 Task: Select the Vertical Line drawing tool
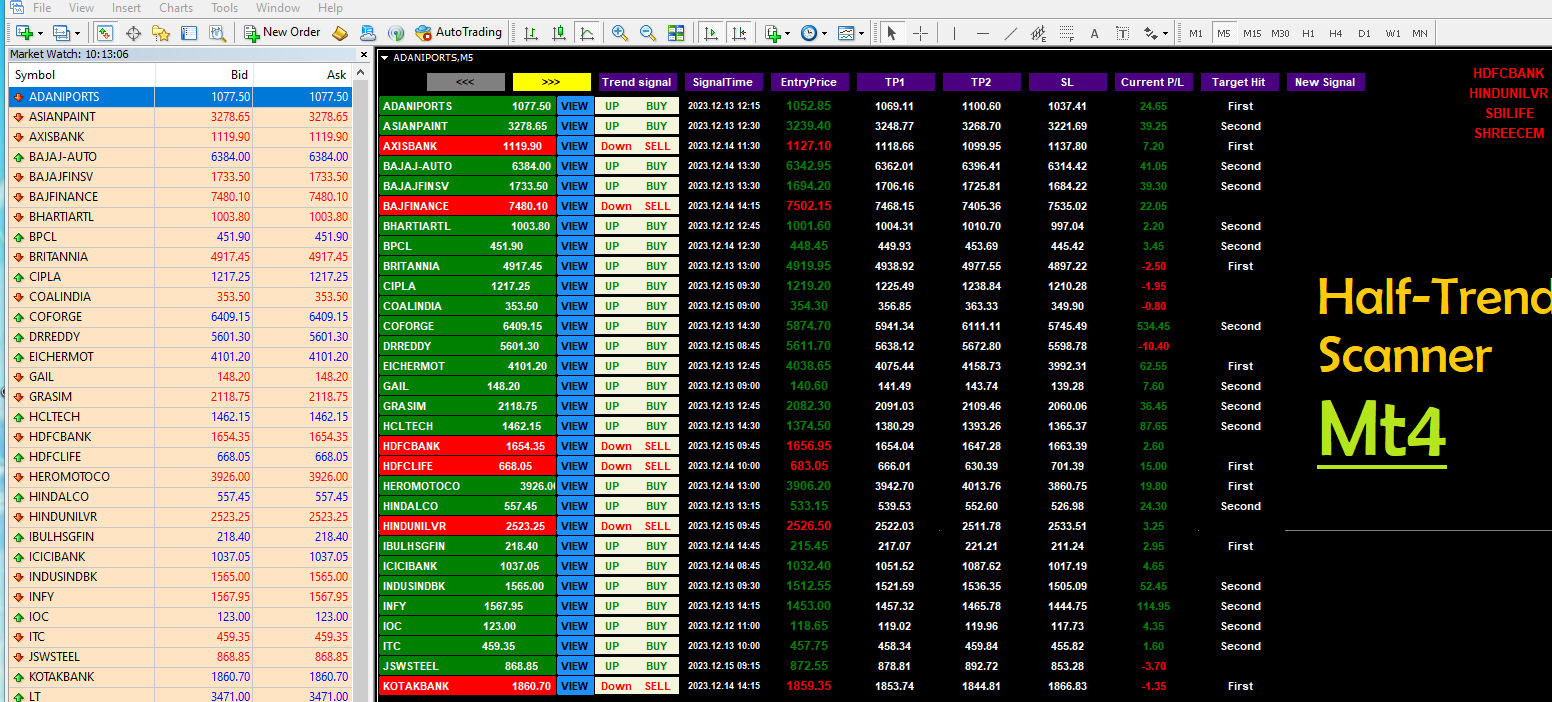click(954, 33)
